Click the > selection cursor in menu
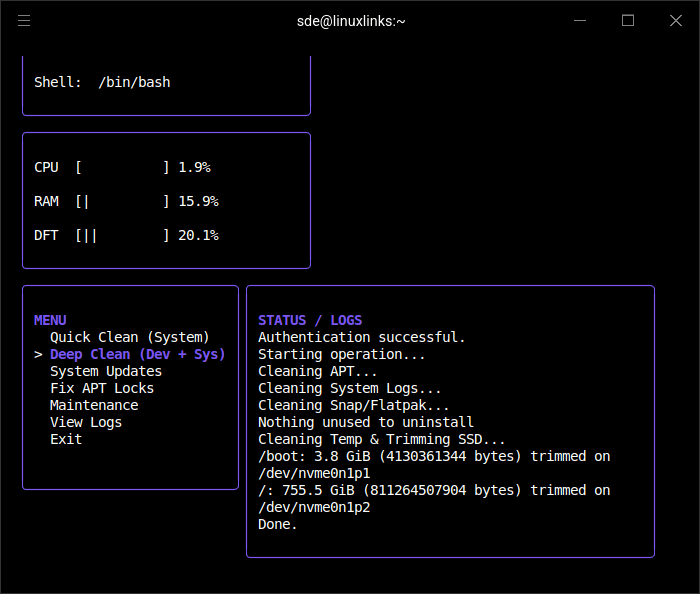 [38, 355]
